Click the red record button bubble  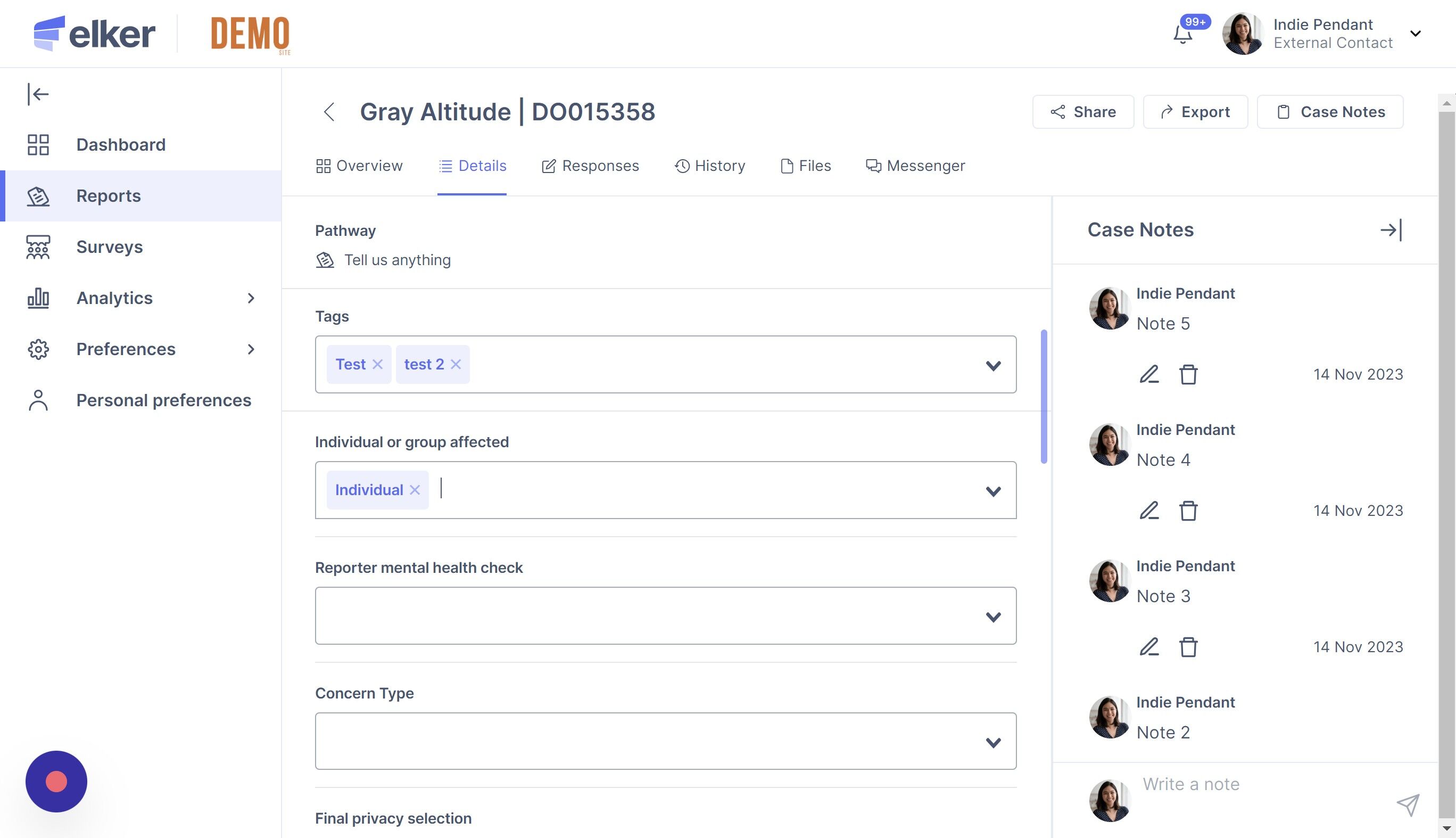coord(56,781)
